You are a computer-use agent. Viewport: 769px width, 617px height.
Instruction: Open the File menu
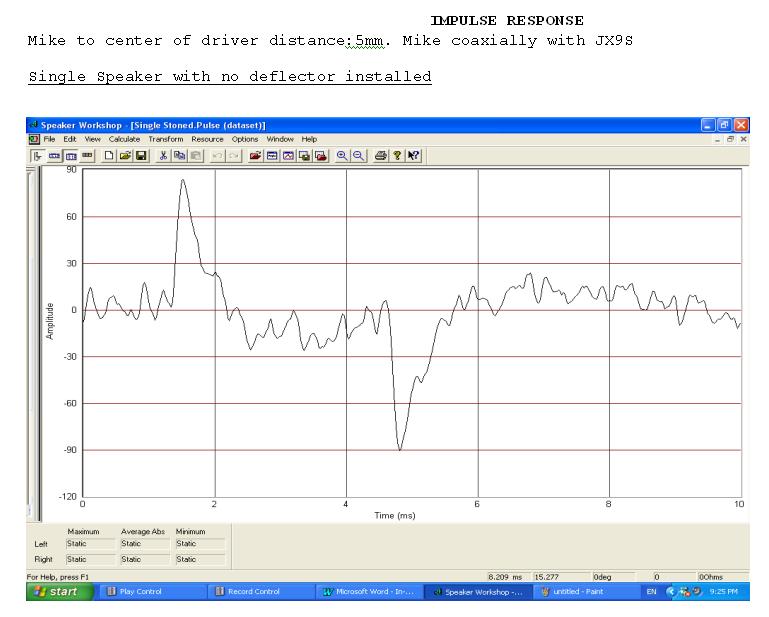coord(50,139)
